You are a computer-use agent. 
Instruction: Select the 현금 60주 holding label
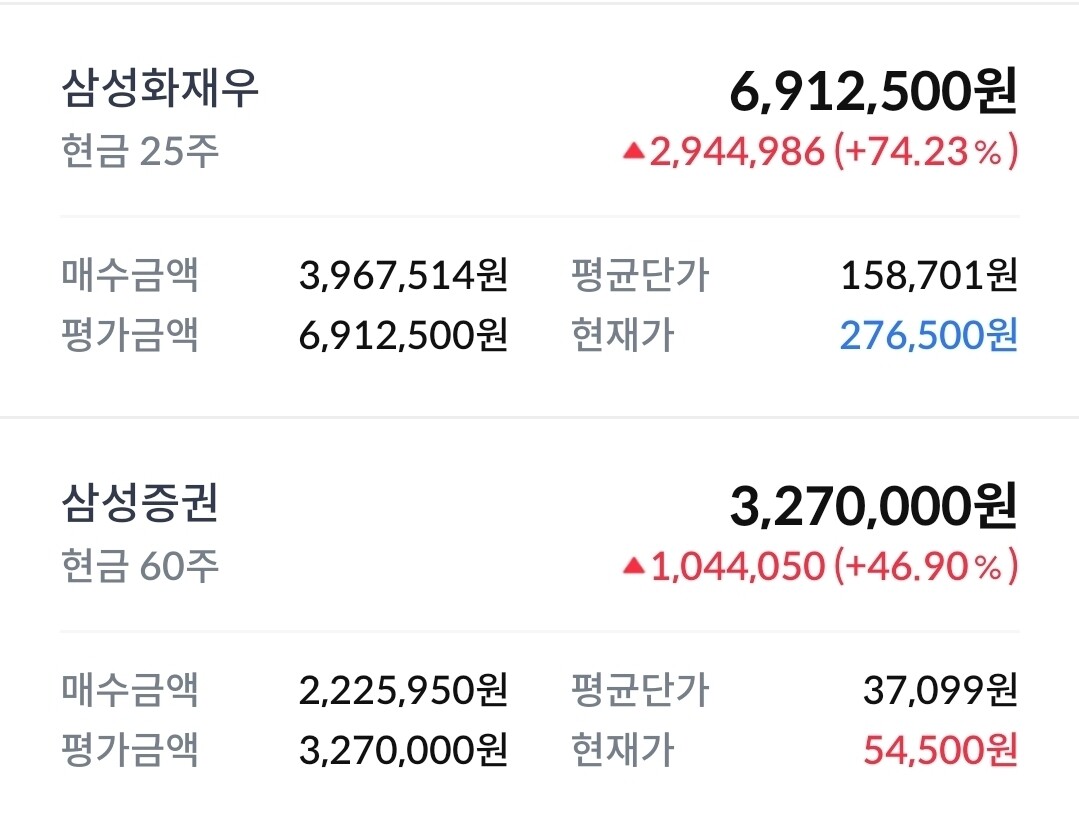pyautogui.click(x=139, y=567)
